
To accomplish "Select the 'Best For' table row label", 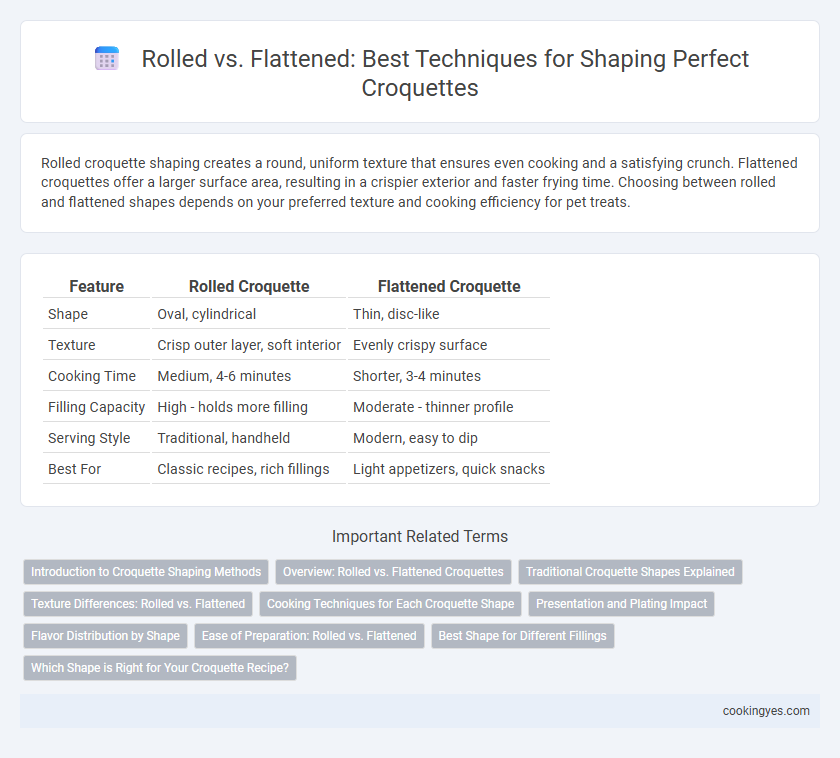I will pyautogui.click(x=74, y=469).
